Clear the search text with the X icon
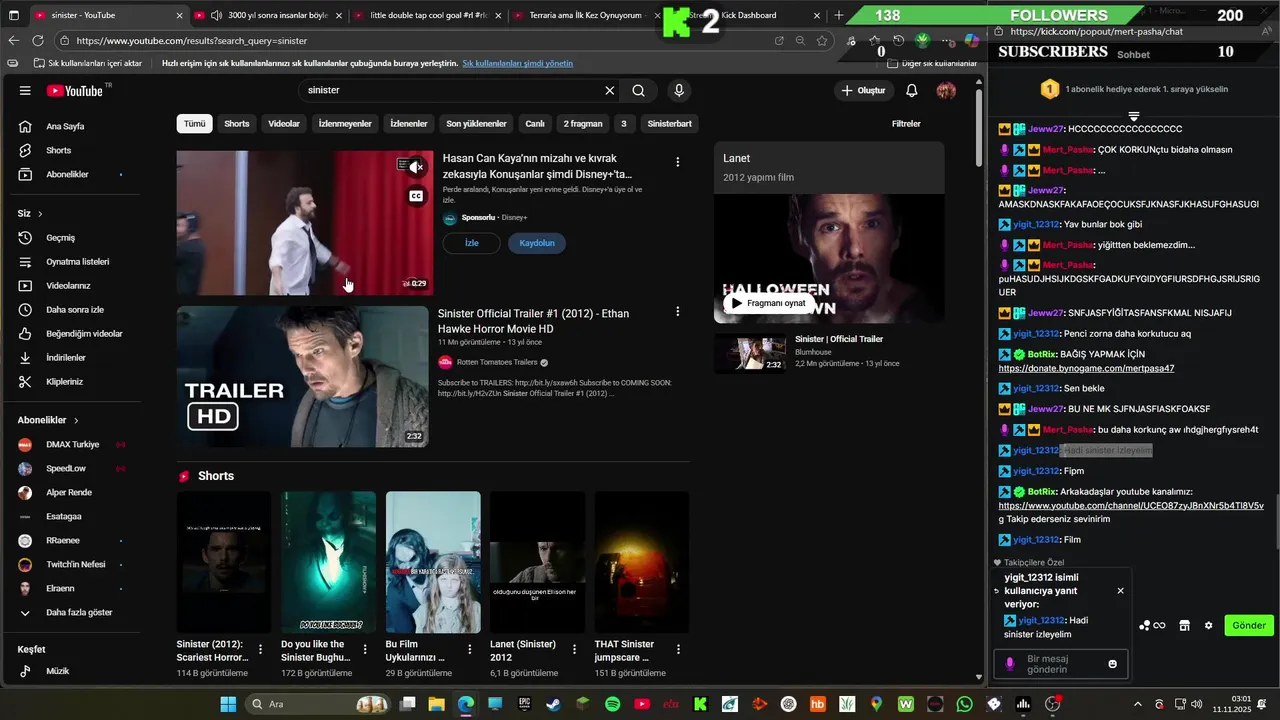Viewport: 1280px width, 720px height. coord(610,90)
